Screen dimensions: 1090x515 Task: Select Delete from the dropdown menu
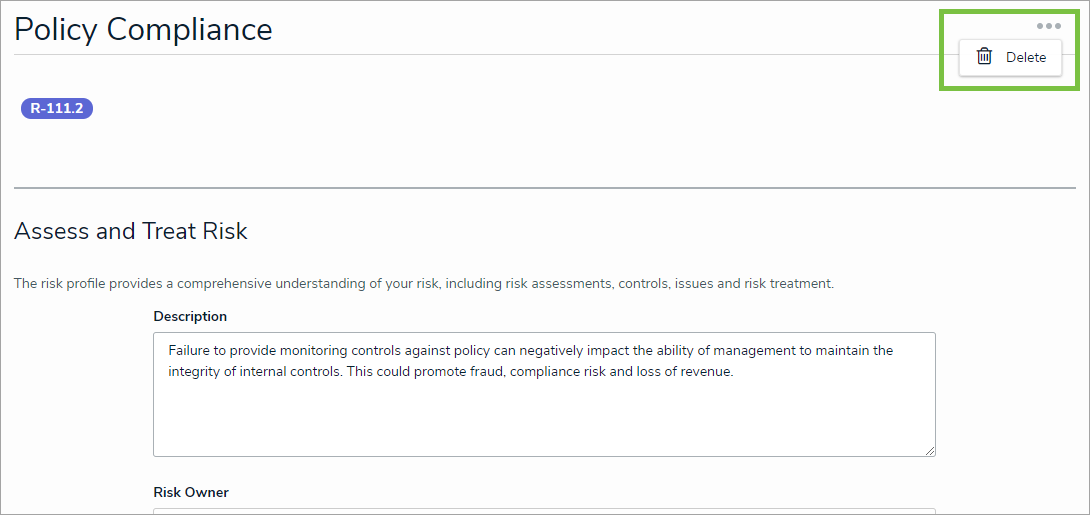tap(1025, 58)
